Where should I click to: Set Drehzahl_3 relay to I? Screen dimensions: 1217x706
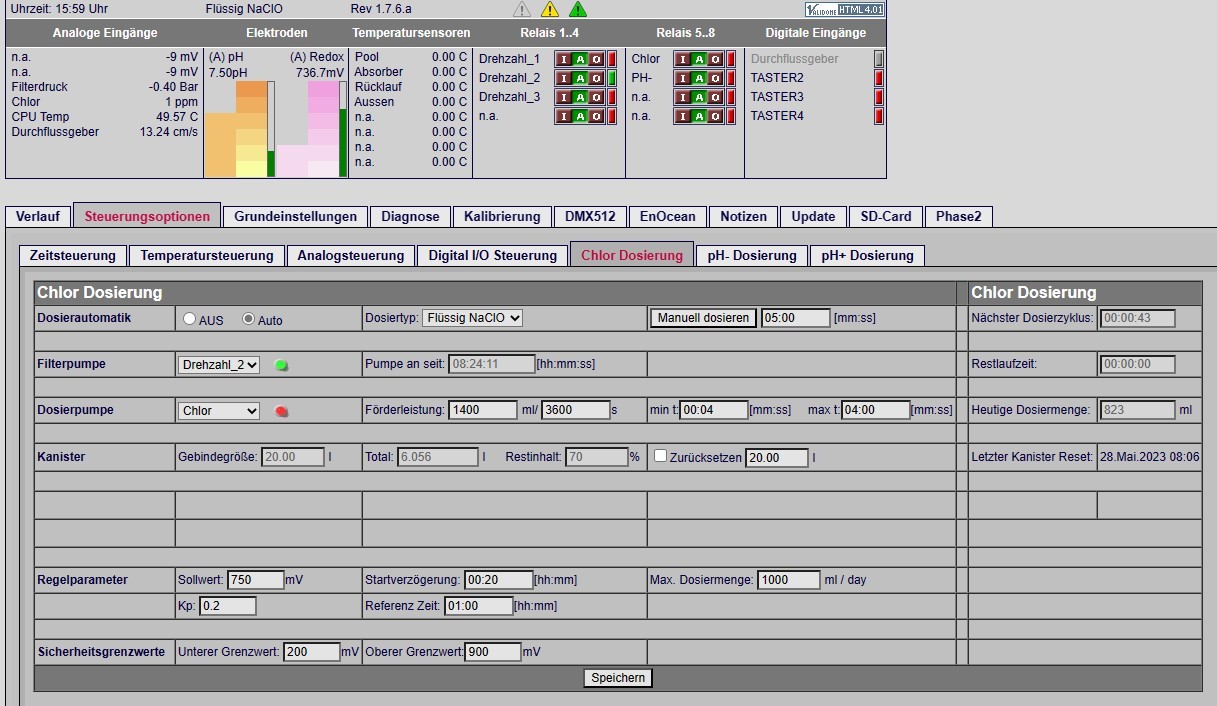pyautogui.click(x=564, y=97)
